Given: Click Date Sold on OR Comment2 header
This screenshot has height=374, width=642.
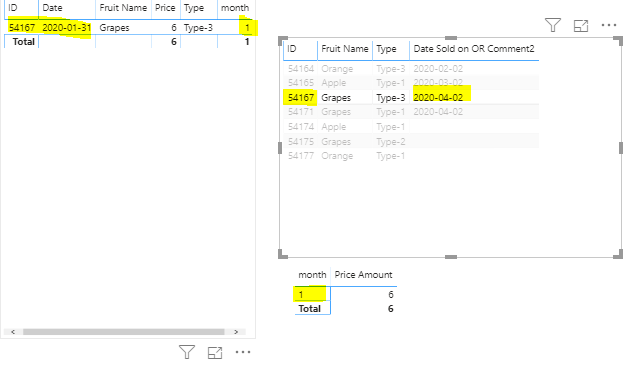Looking at the screenshot, I should tap(474, 49).
